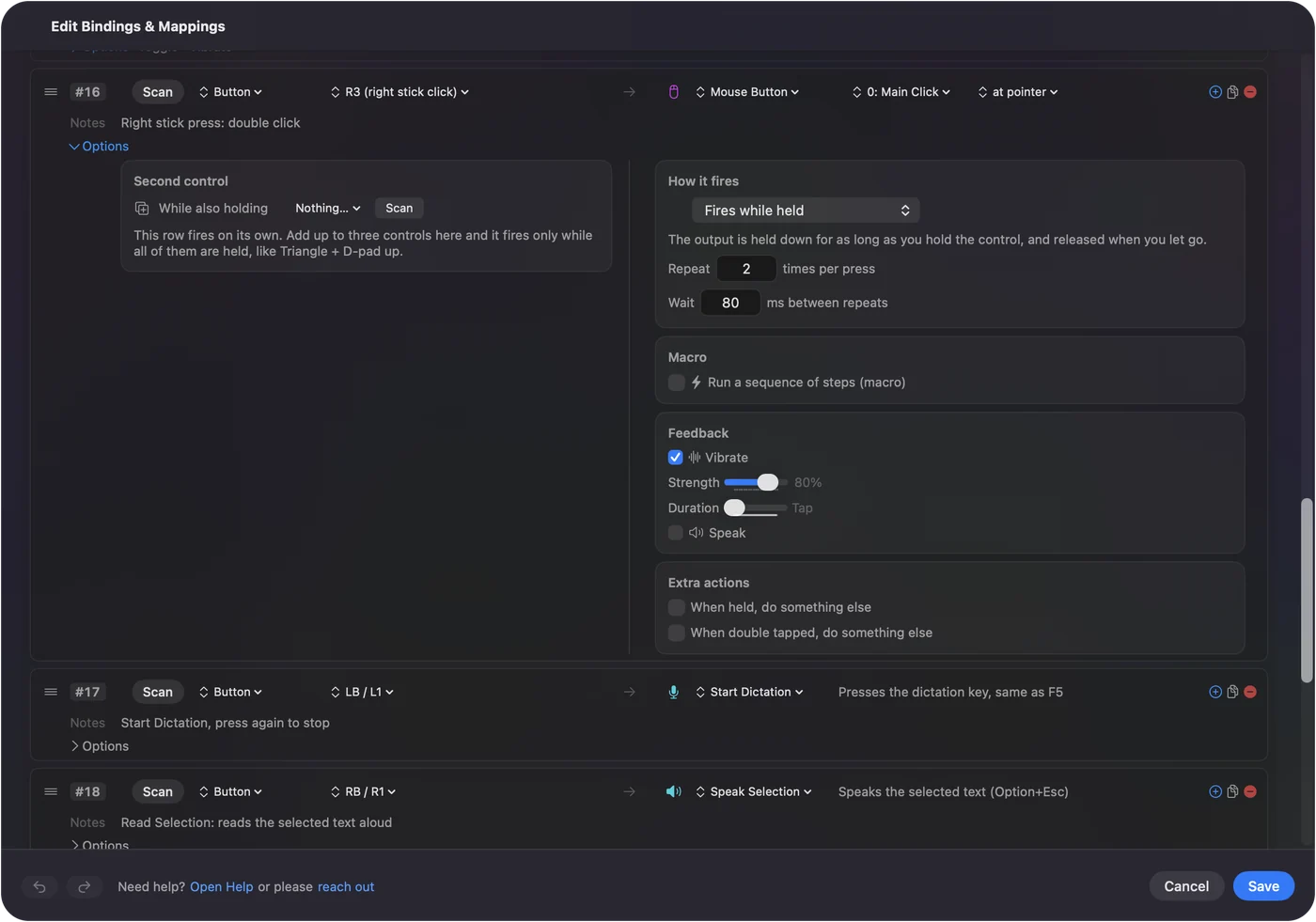Screen dimensions: 1316x922
Task: Open the Start Dictation action dropdown
Action: [x=749, y=692]
